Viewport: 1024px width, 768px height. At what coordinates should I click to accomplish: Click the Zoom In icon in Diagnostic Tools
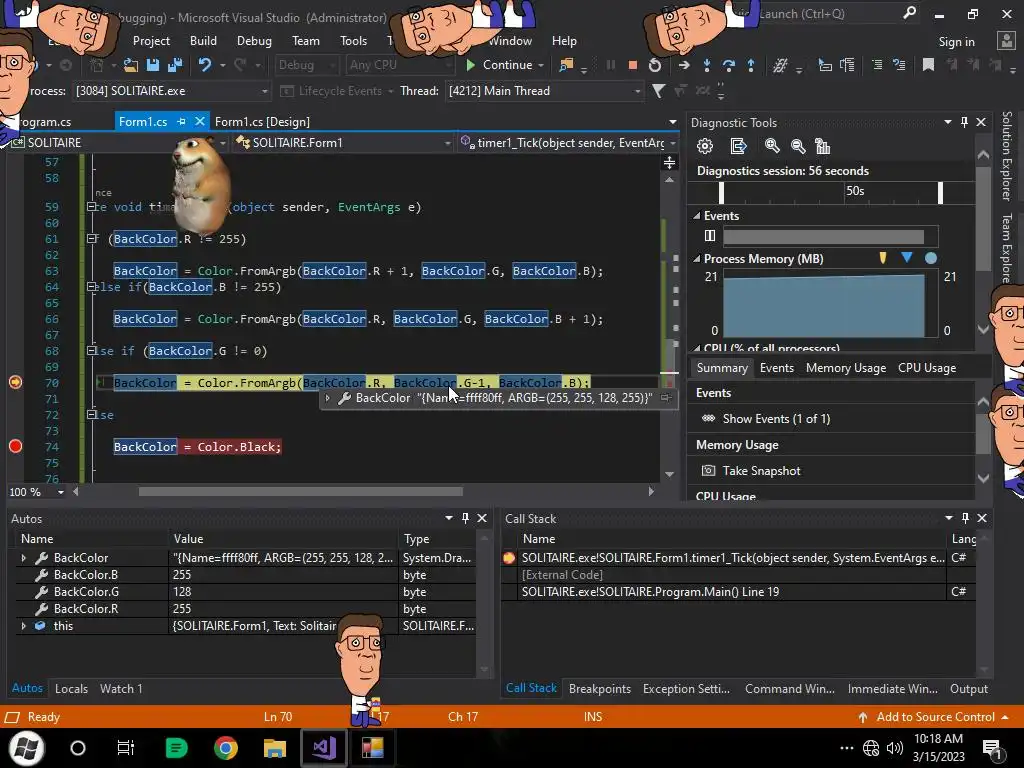point(772,146)
